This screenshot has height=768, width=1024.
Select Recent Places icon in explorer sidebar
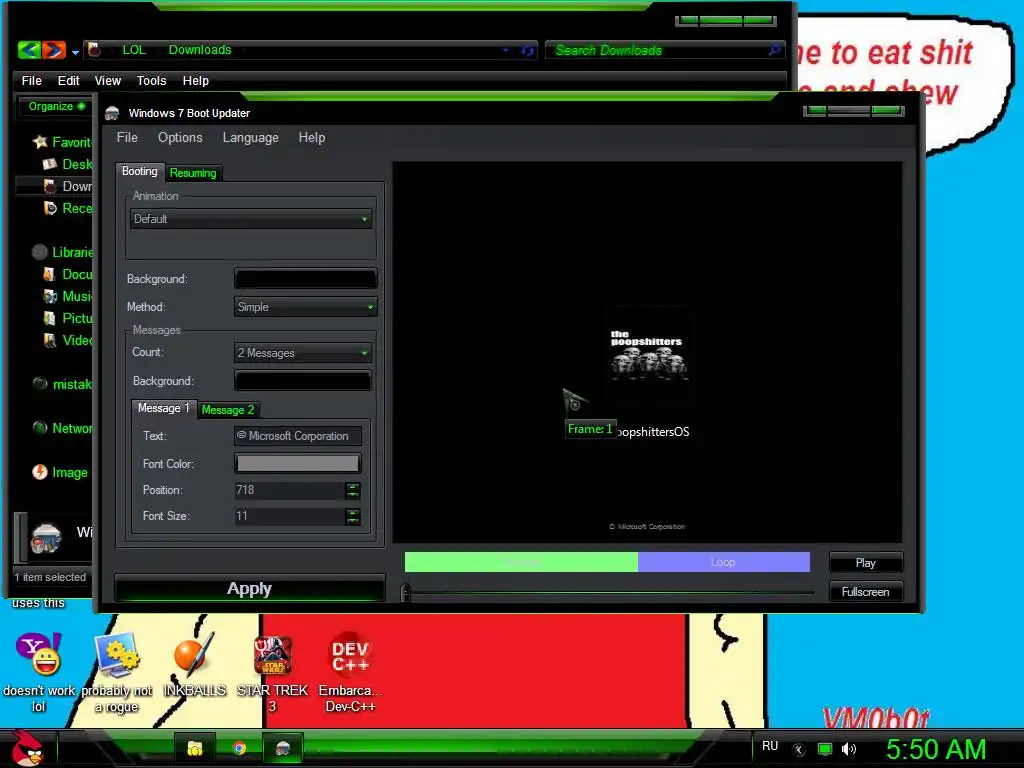coord(50,208)
